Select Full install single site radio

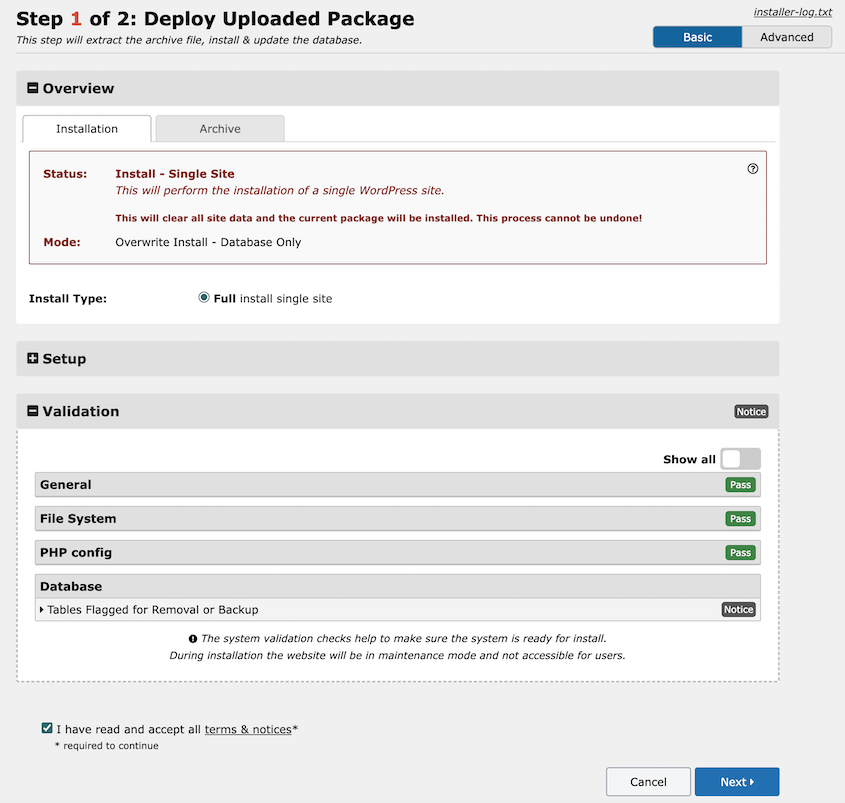coord(204,297)
